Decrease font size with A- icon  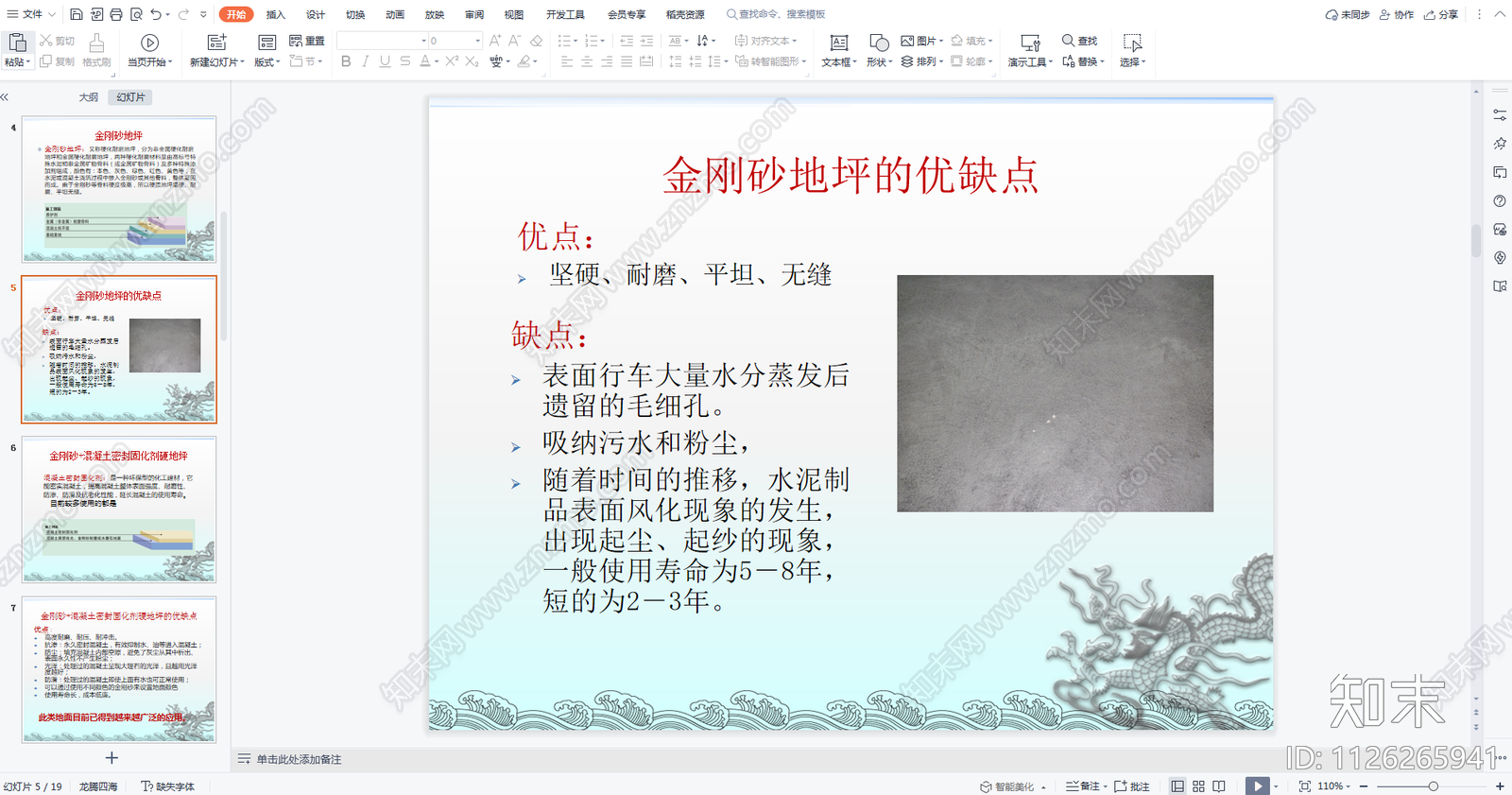[515, 41]
